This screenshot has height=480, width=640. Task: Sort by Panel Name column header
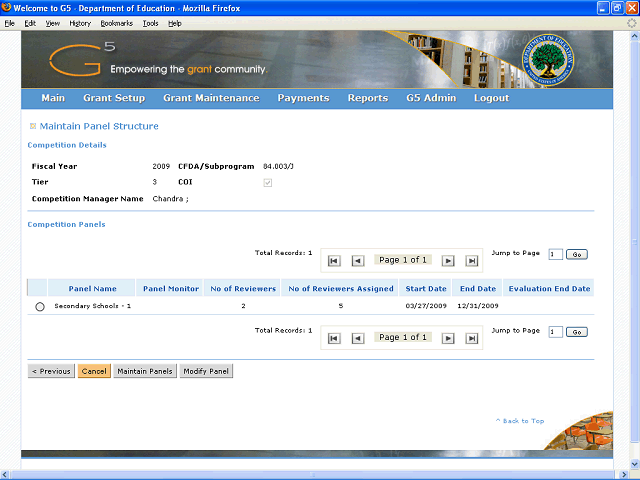(x=92, y=289)
